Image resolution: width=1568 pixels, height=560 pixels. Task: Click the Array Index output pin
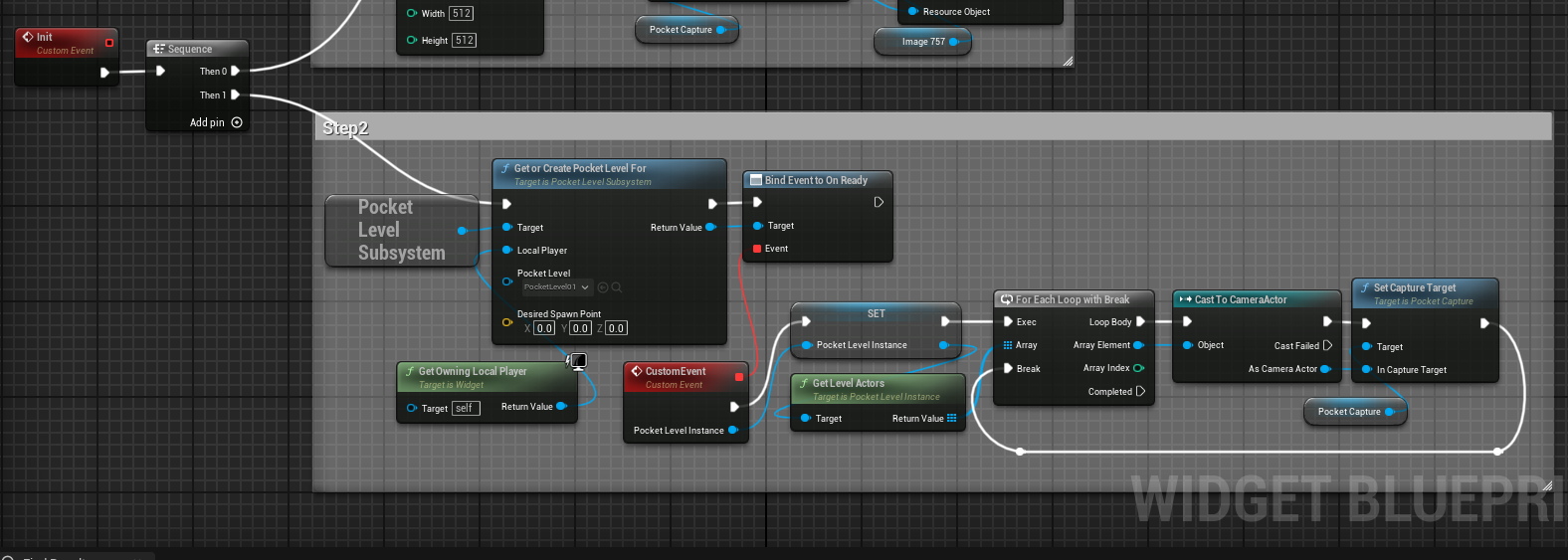[1138, 368]
